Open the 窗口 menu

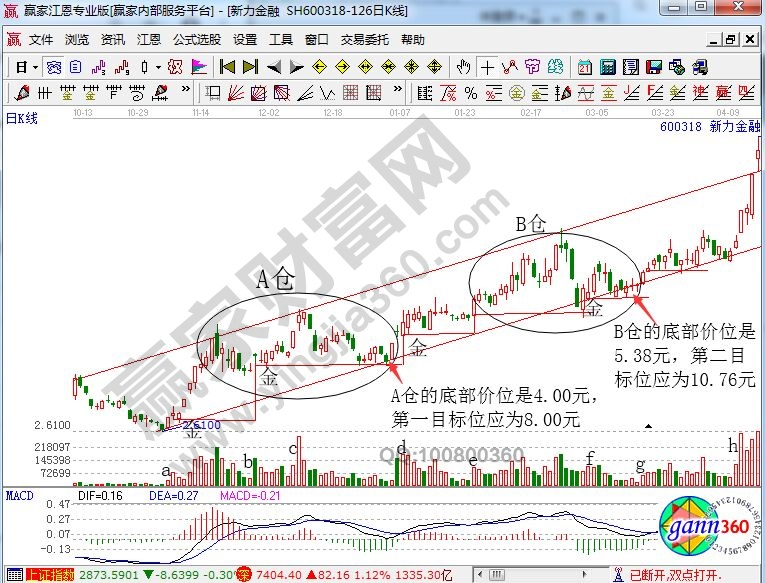click(317, 40)
